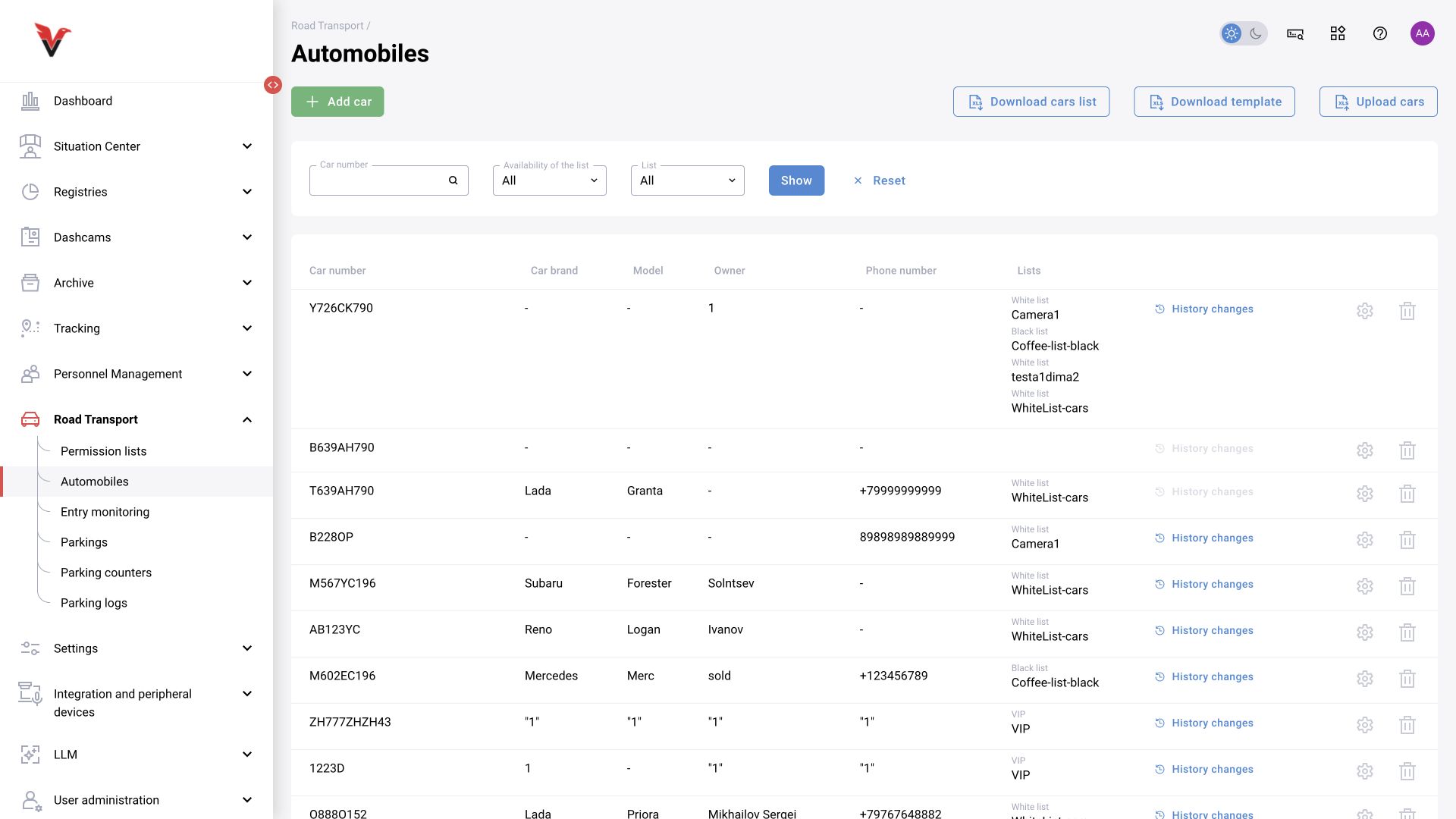Delete car AB123YC with the trash icon
Viewport: 1456px width, 819px height.
pyautogui.click(x=1407, y=632)
